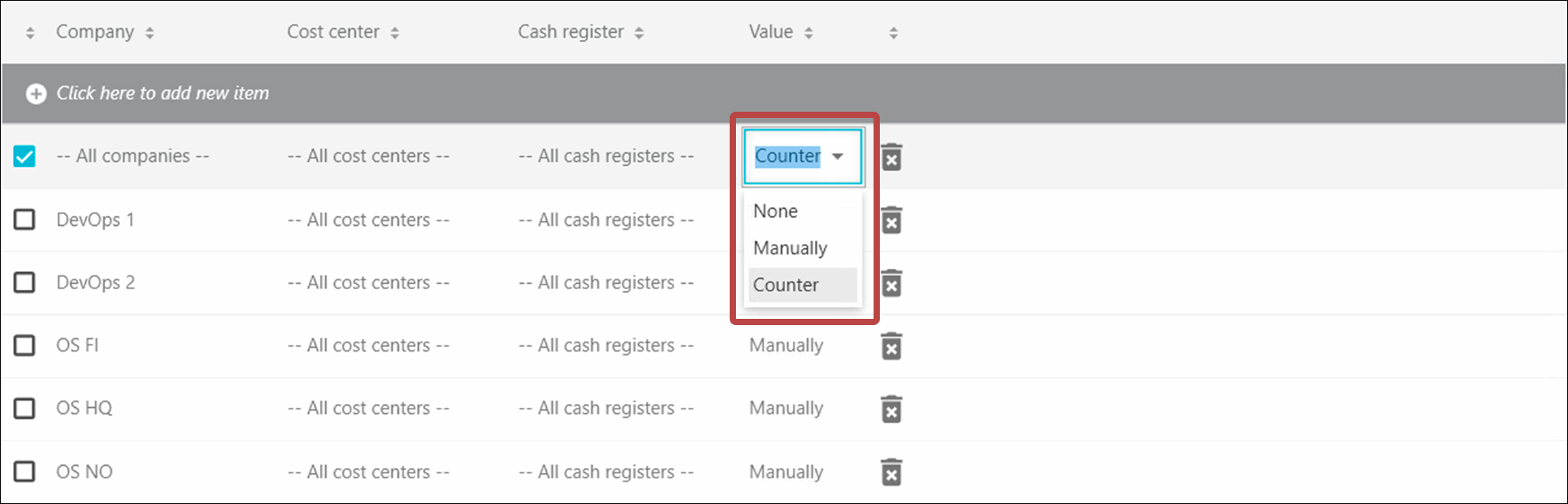Click the Manually value for OS HQ
This screenshot has width=1568, height=504.
[x=786, y=408]
